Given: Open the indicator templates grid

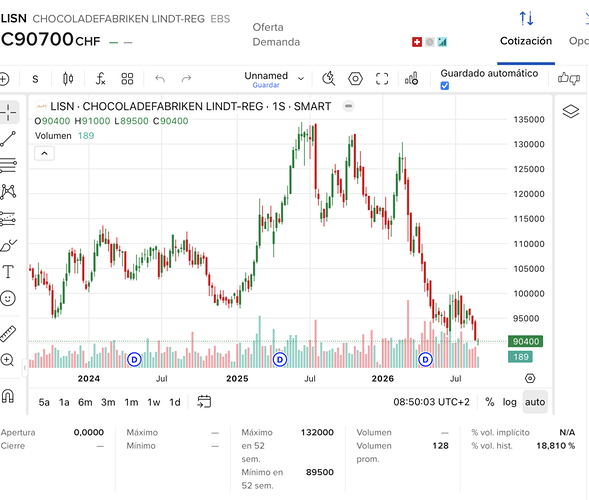Looking at the screenshot, I should 127,79.
